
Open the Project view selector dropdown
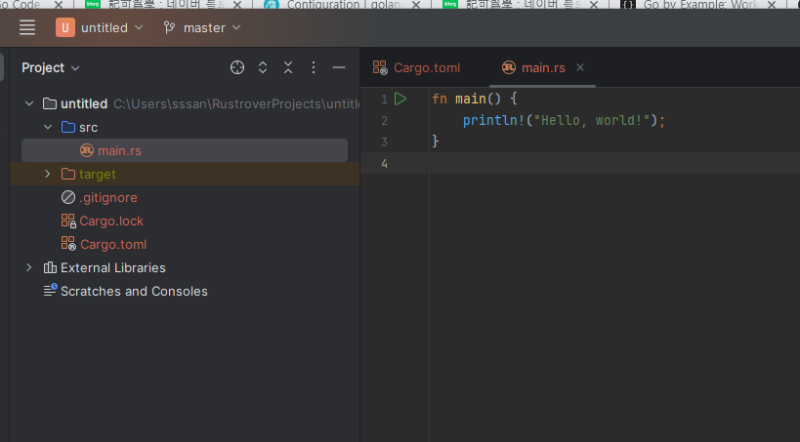(x=51, y=68)
